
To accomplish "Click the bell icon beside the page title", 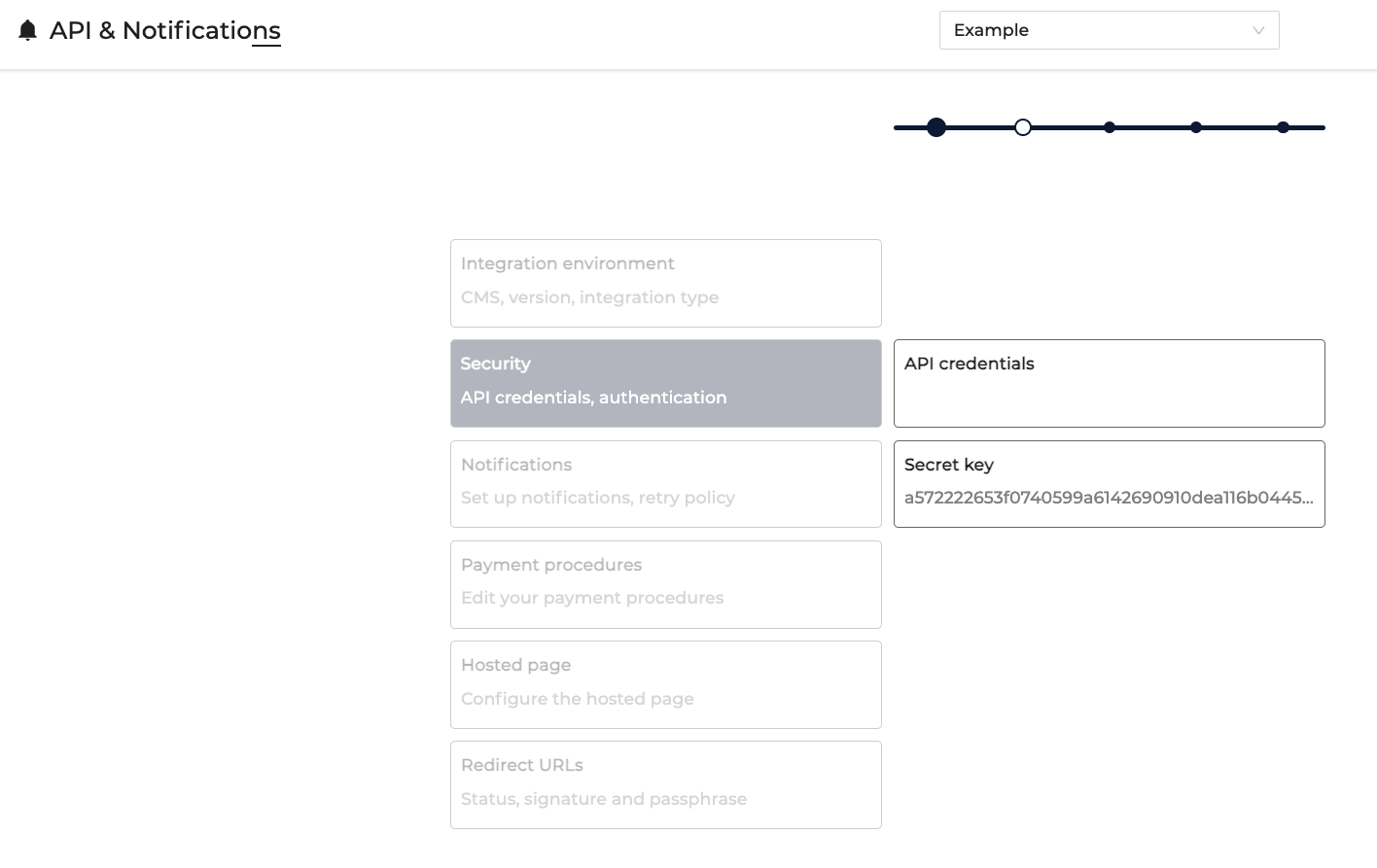I will pyautogui.click(x=28, y=31).
